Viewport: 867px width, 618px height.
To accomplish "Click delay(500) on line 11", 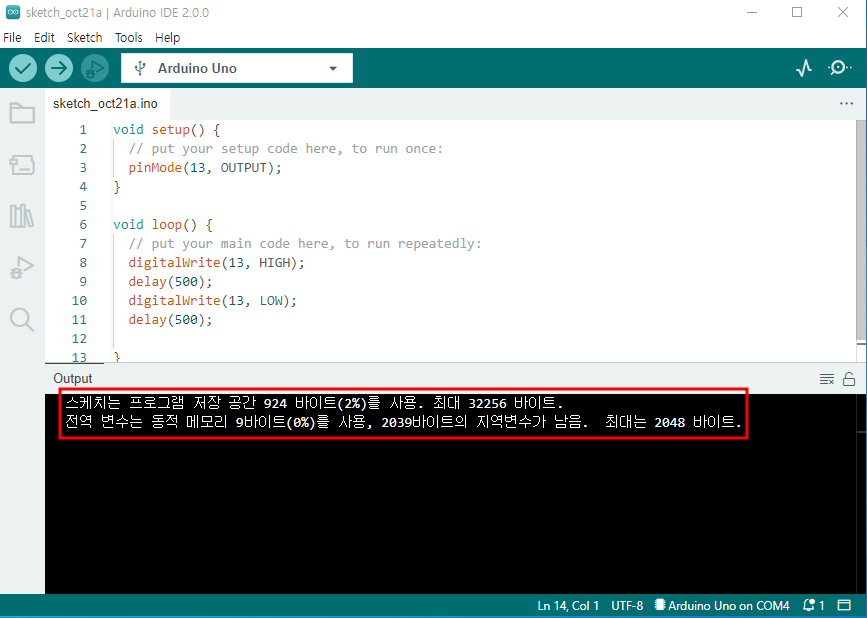I will coord(170,320).
